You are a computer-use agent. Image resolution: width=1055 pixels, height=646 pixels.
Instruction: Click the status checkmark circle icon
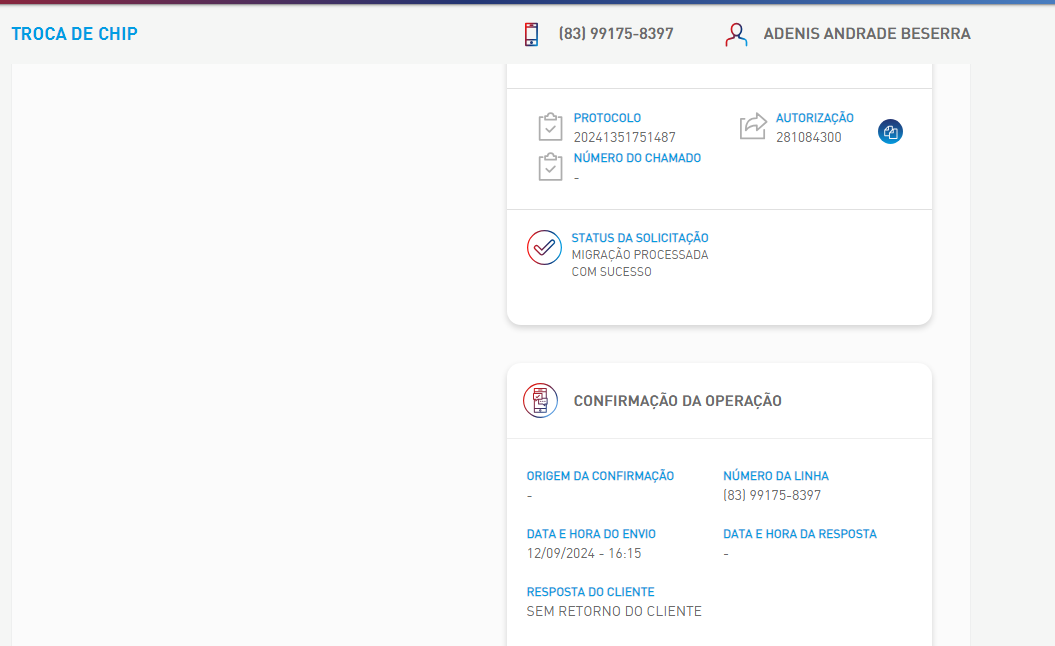click(x=544, y=248)
